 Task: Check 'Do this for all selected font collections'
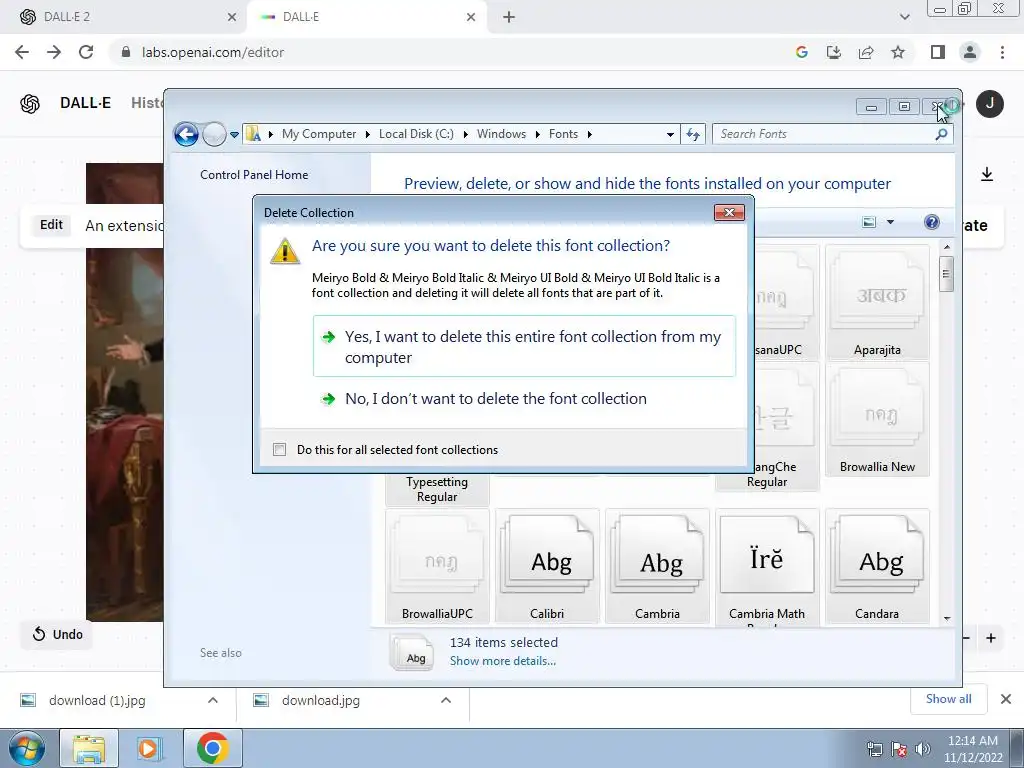pyautogui.click(x=280, y=449)
